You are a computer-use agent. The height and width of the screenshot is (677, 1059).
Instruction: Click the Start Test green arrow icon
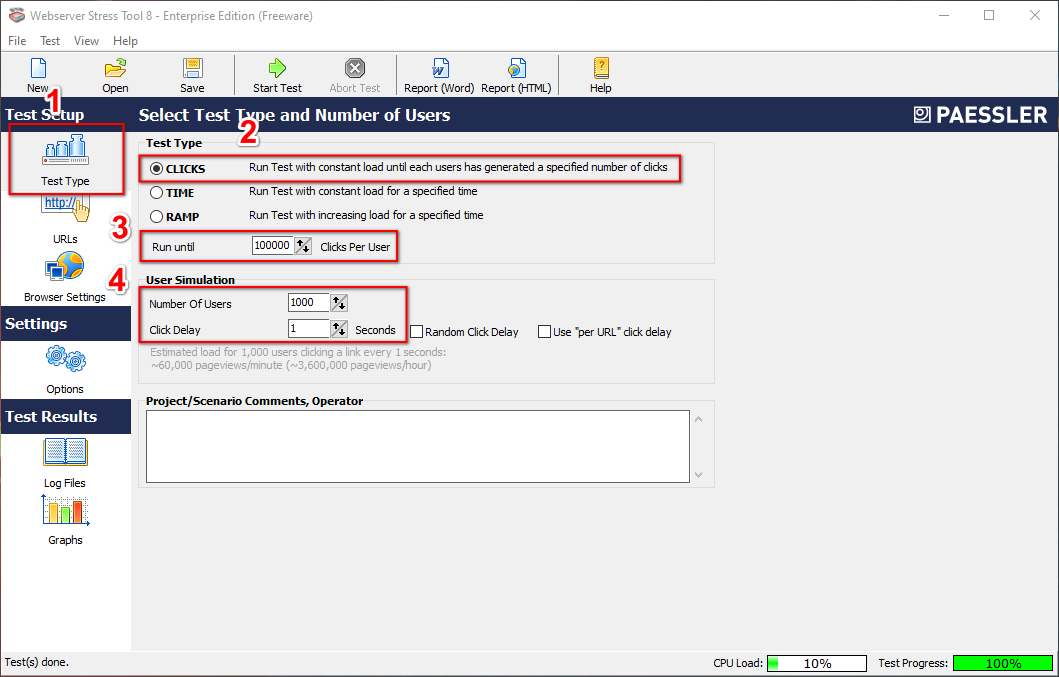click(x=277, y=69)
